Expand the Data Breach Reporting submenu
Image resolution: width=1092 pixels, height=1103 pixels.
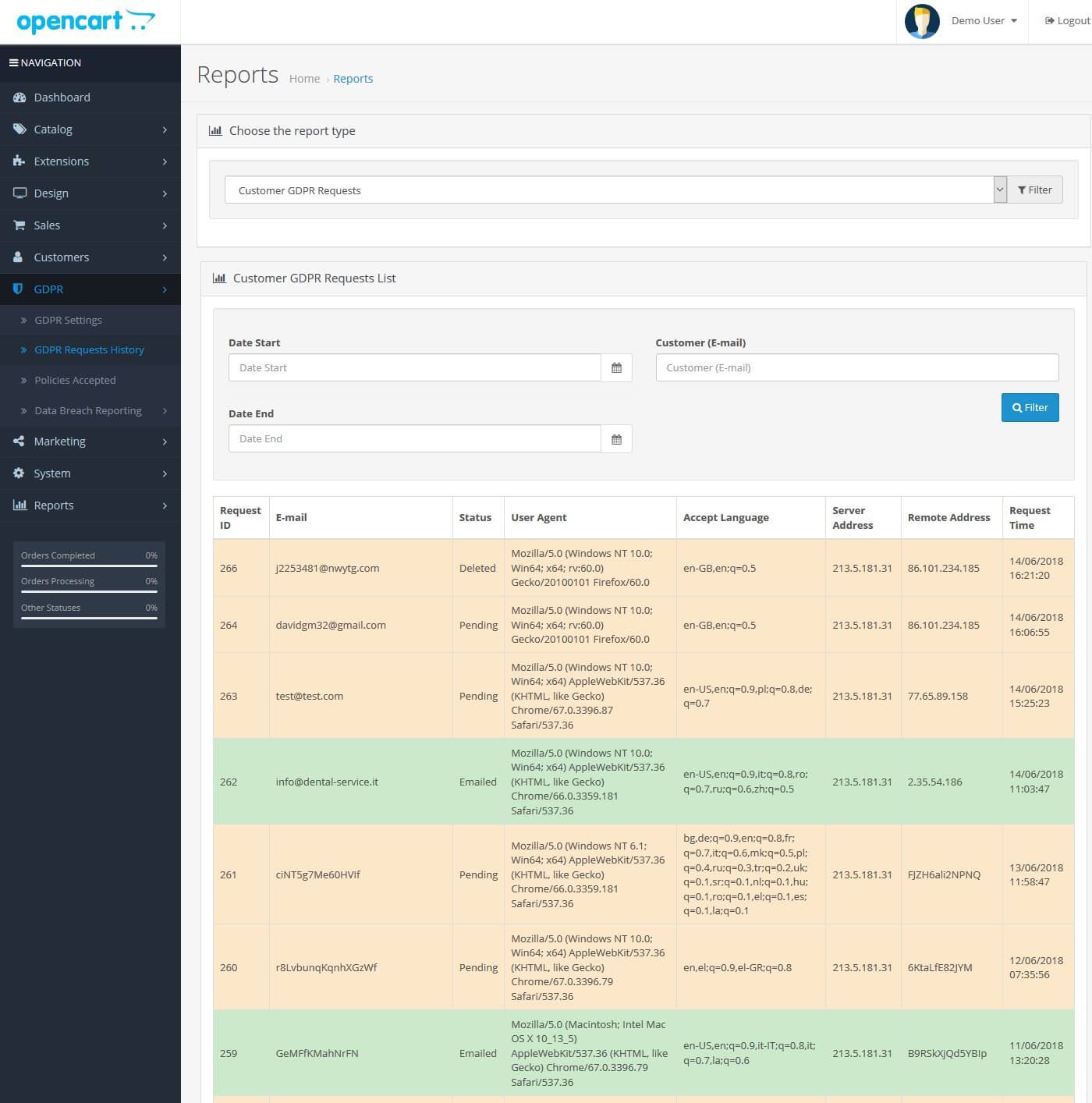[88, 411]
